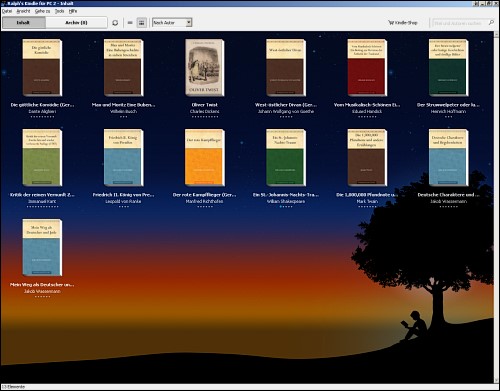Switch to grid cover view icon
500x391 pixels.
(142, 23)
